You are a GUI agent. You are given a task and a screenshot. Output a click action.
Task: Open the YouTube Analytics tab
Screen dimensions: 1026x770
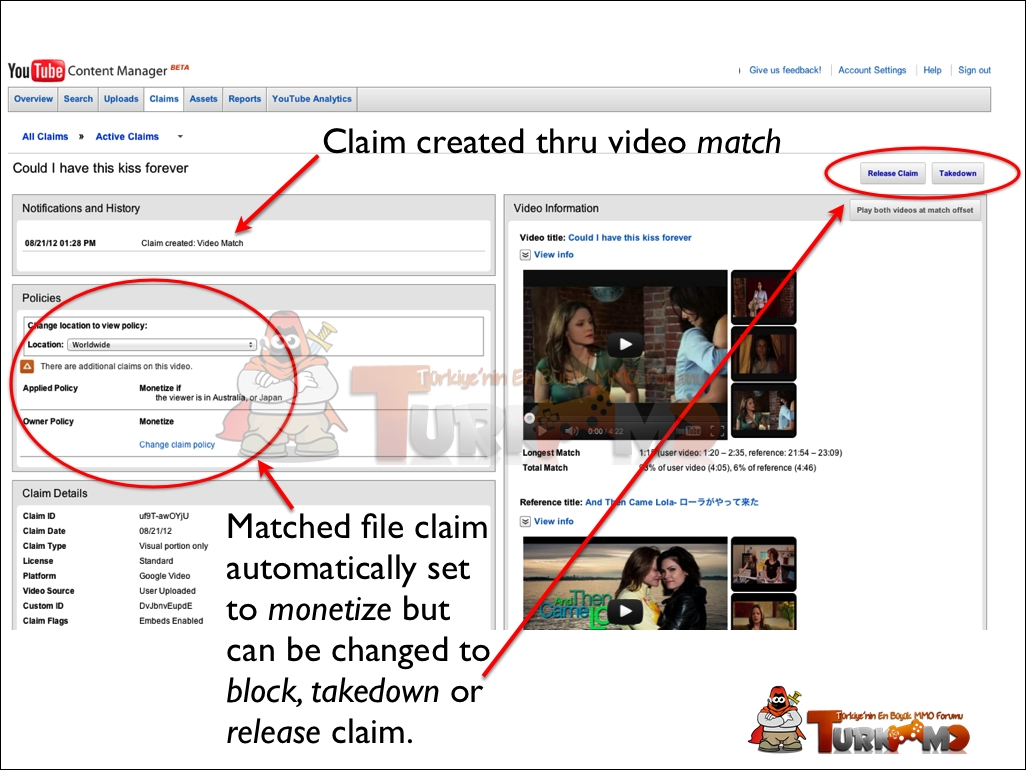tap(311, 99)
